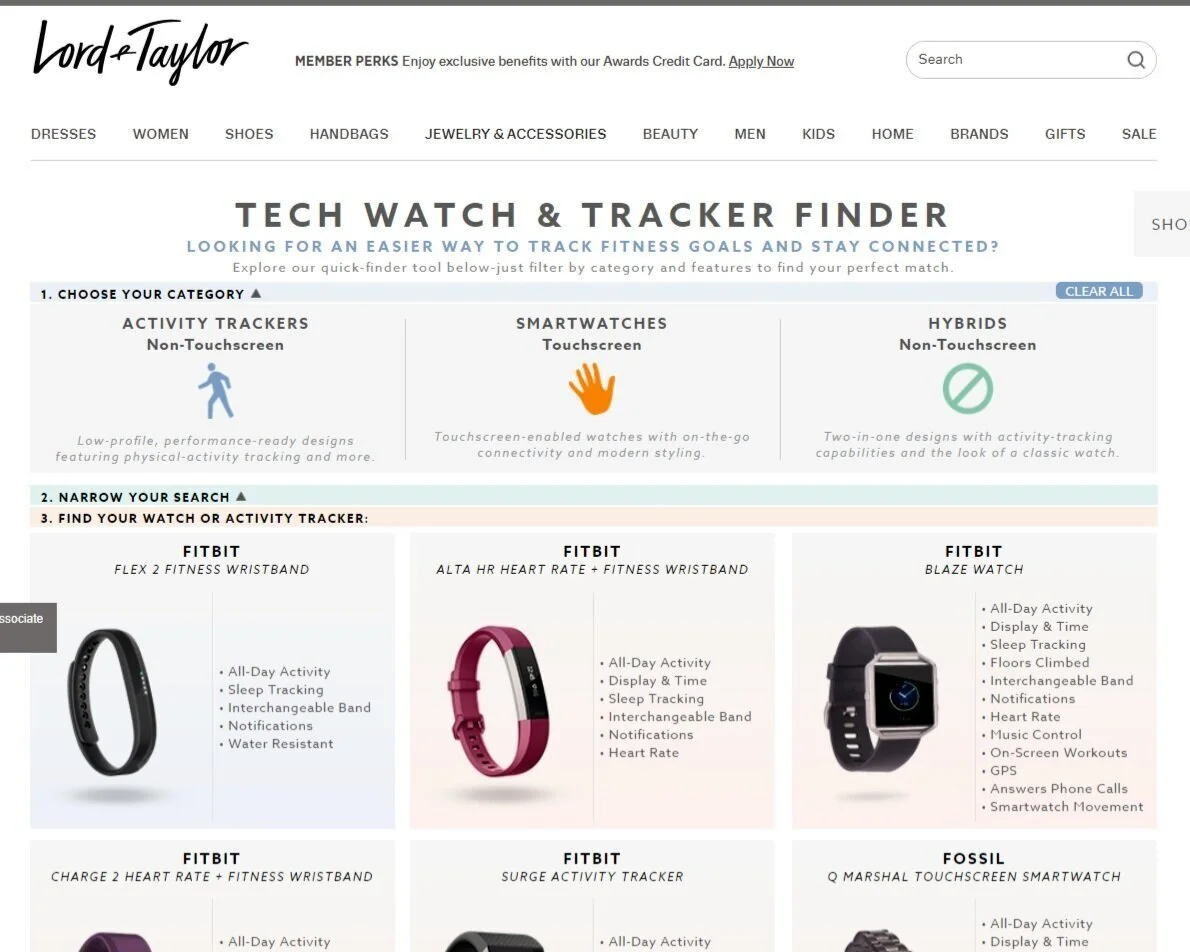
Task: Select the Smartwatches orange hand icon
Action: pyautogui.click(x=592, y=389)
